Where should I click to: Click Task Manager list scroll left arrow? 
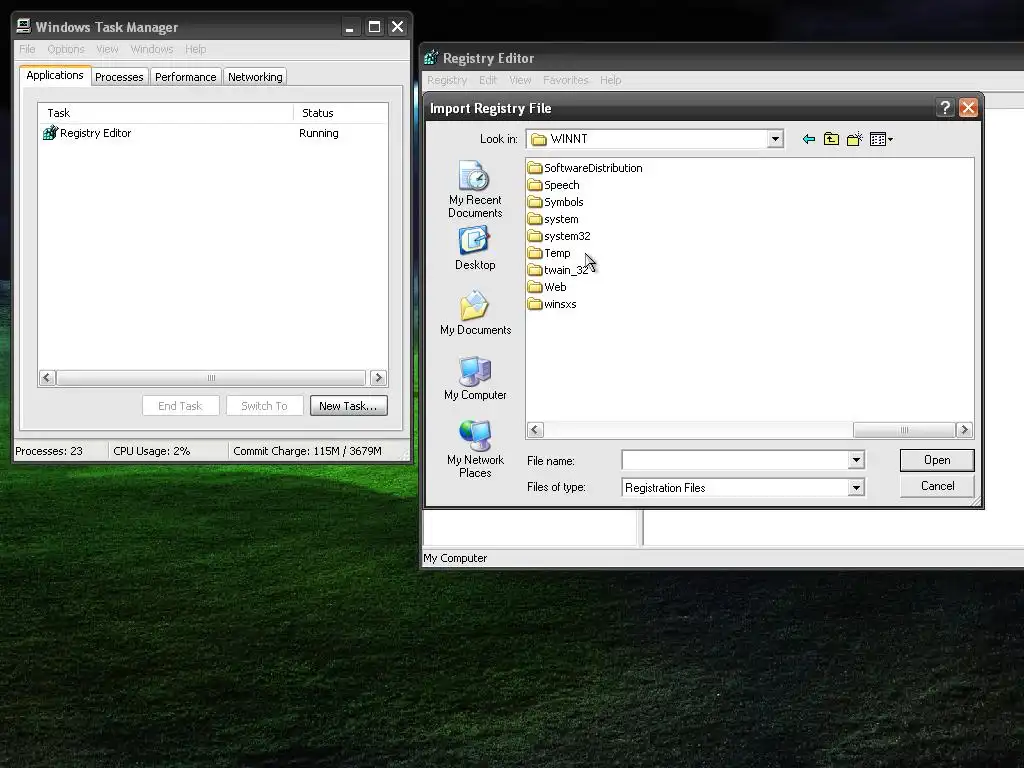click(x=46, y=378)
